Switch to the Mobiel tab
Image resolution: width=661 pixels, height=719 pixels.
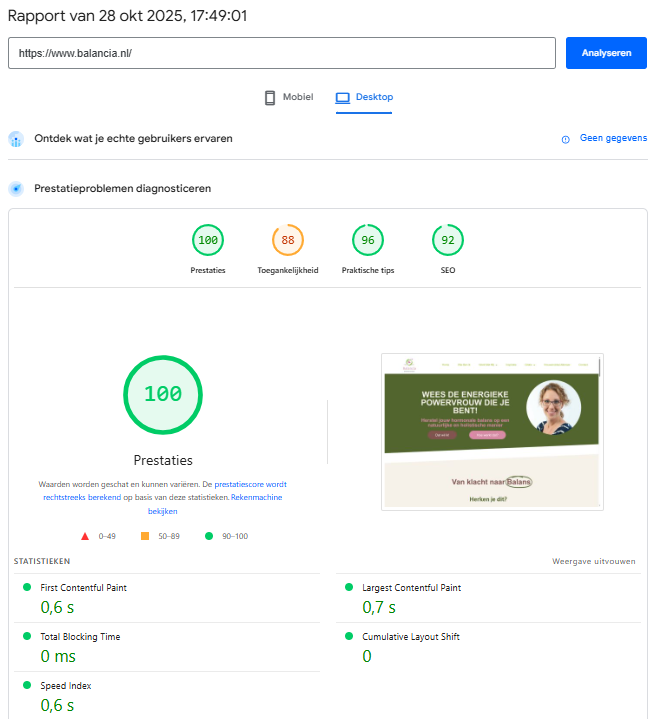tap(288, 98)
